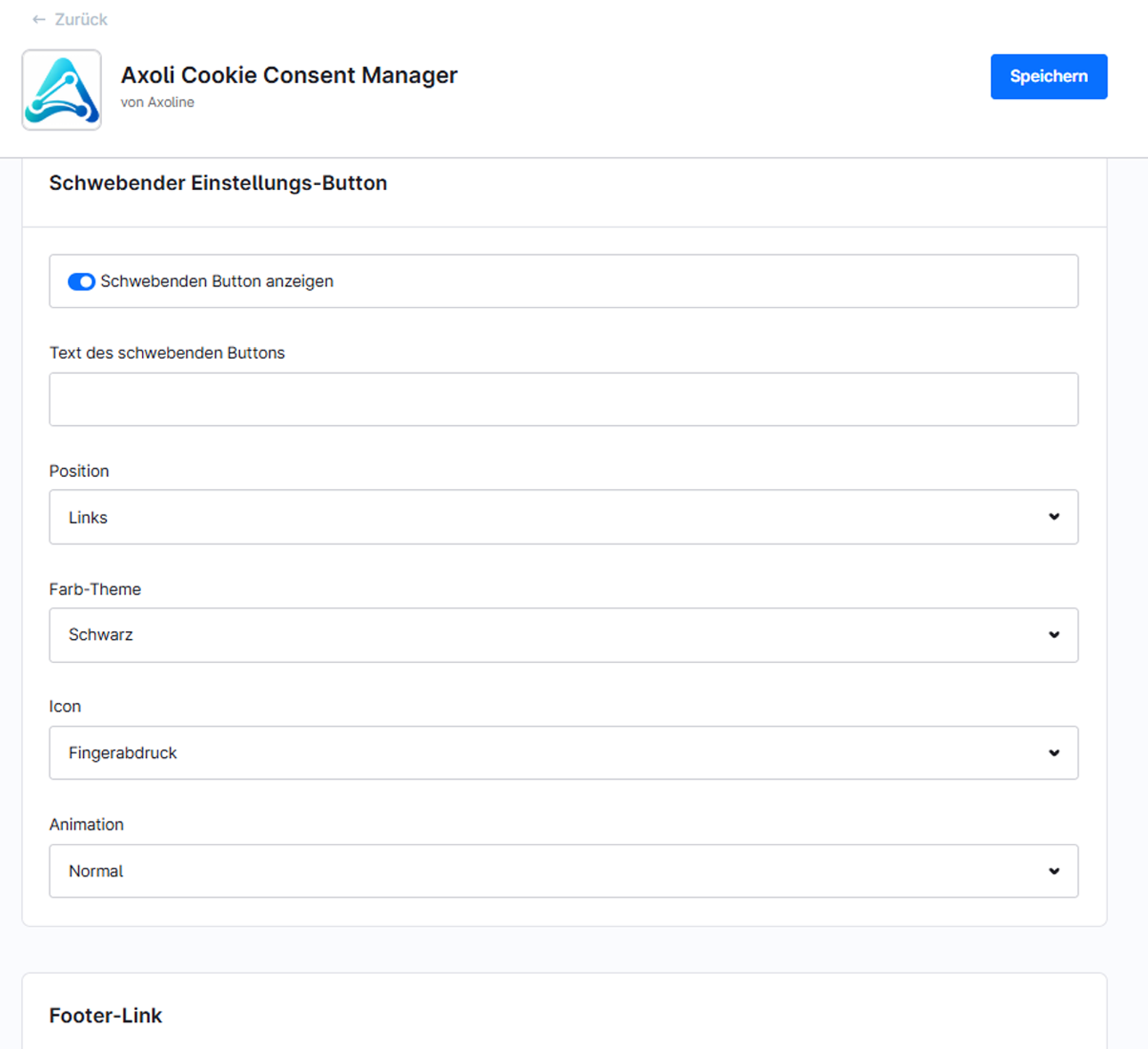1148x1049 pixels.
Task: Open the Position dropdown showing Links
Action: (x=563, y=517)
